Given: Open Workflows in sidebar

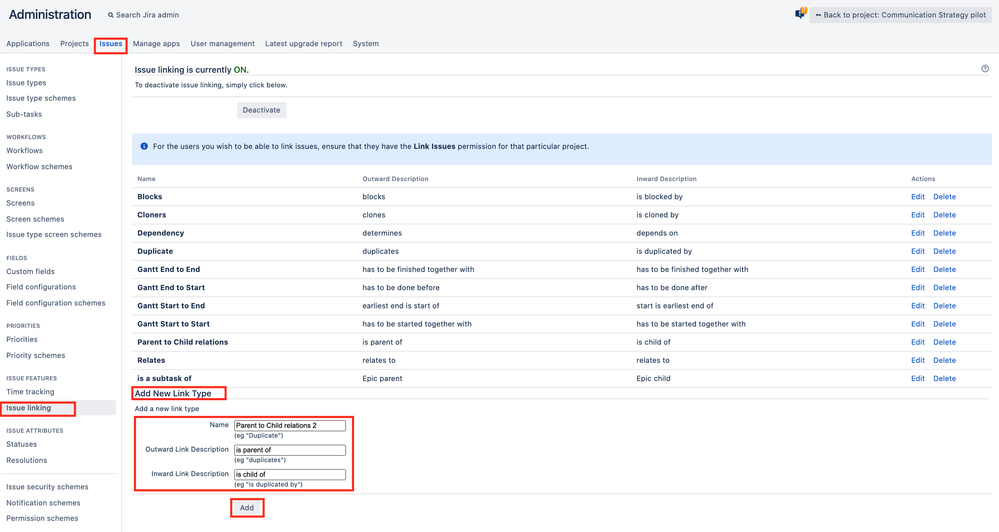Looking at the screenshot, I should tap(25, 150).
